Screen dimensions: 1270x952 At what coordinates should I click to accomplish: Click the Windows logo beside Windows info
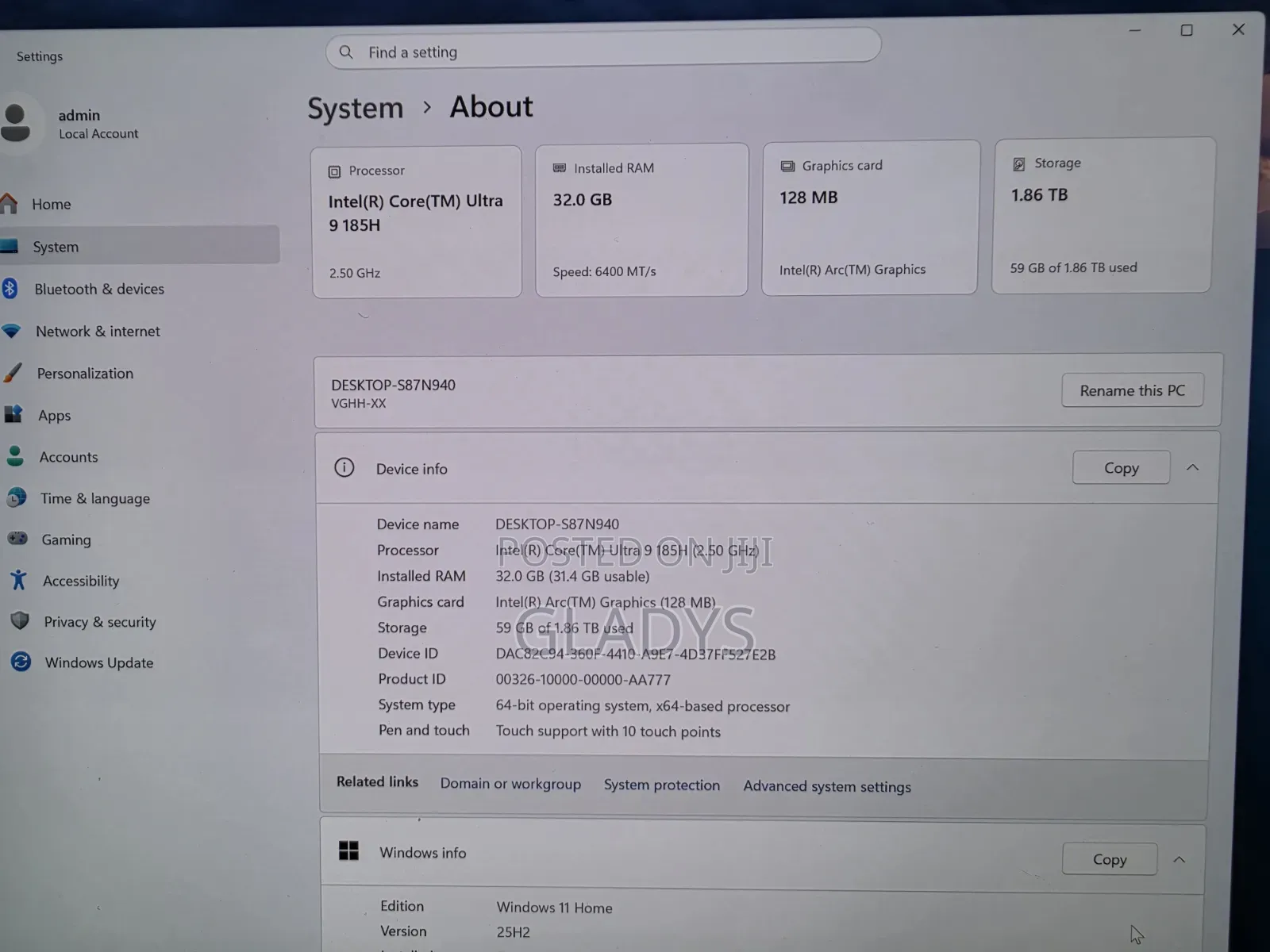348,850
